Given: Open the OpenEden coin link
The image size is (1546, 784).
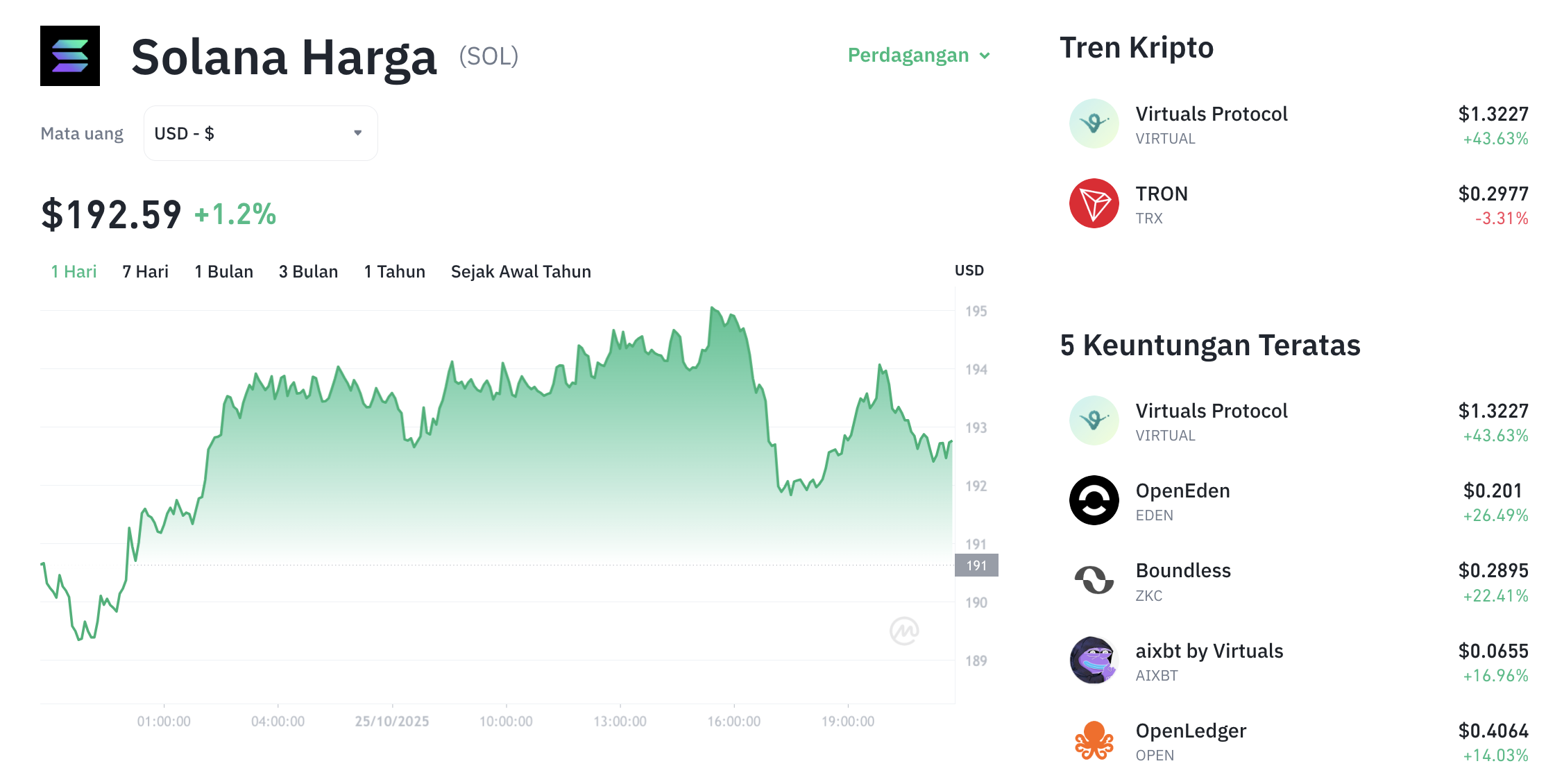Looking at the screenshot, I should pyautogui.click(x=1182, y=491).
